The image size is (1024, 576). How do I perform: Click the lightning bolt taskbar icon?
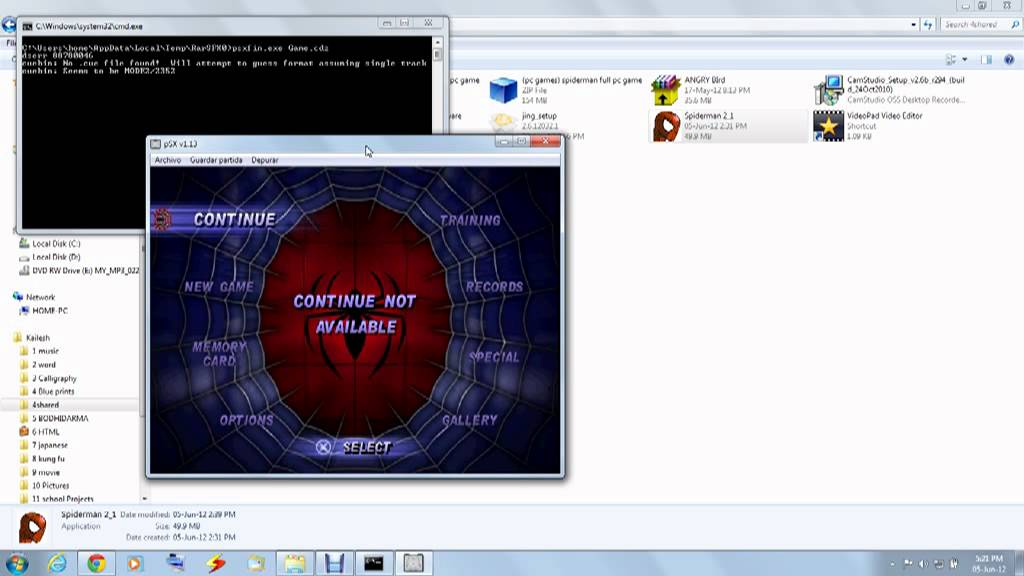point(216,563)
